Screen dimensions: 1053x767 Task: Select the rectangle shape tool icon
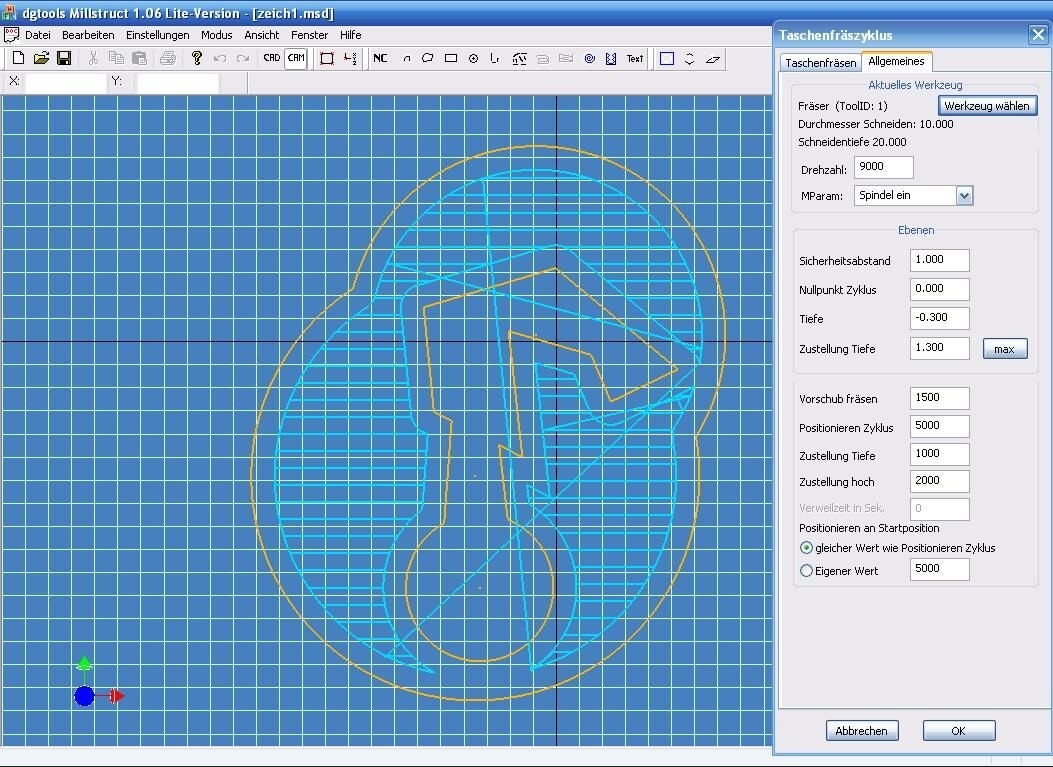coord(451,59)
